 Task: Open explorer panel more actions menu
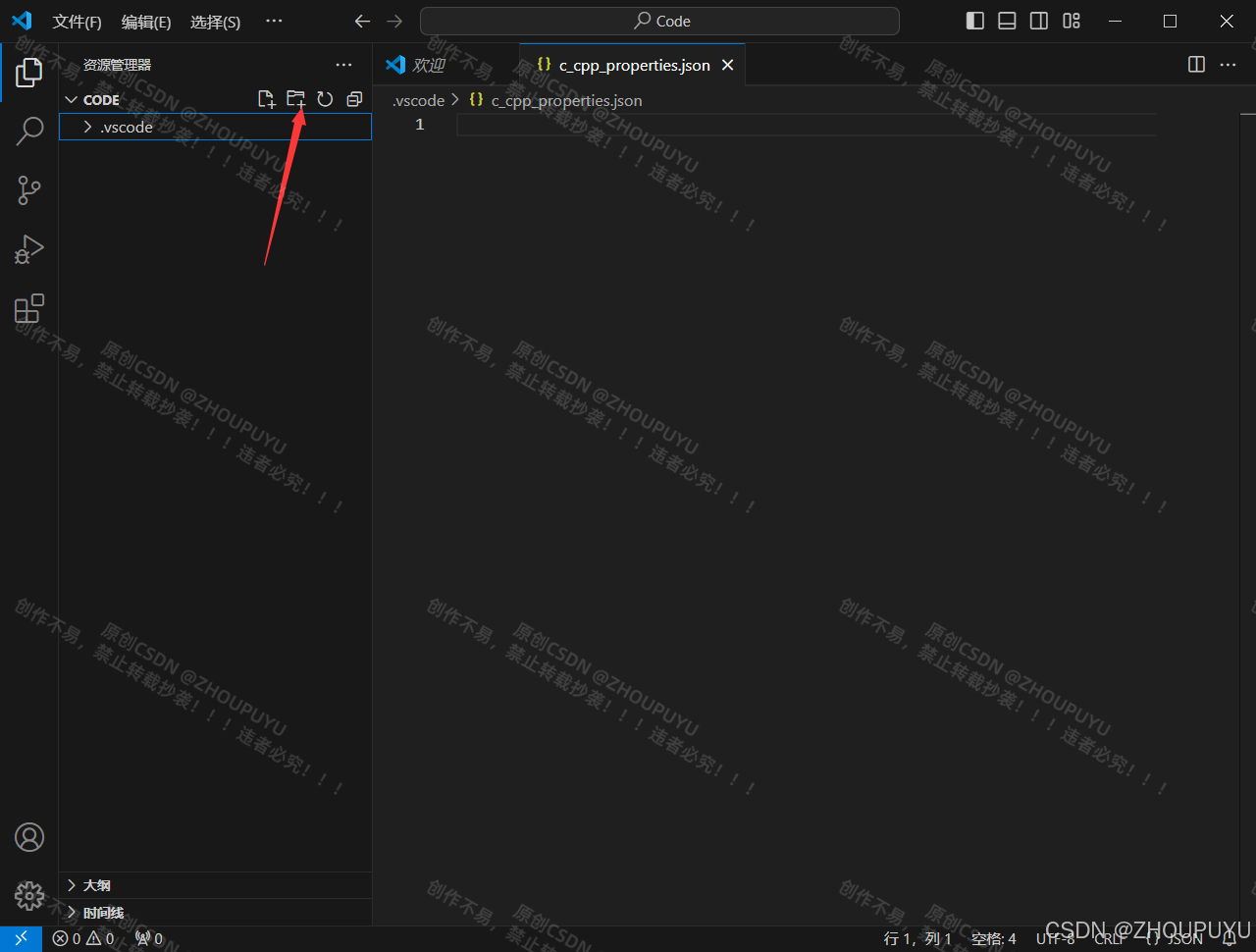[x=343, y=65]
